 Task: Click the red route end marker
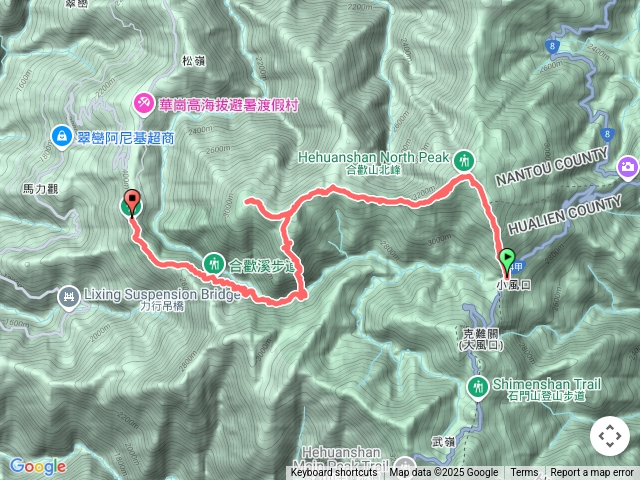132,202
